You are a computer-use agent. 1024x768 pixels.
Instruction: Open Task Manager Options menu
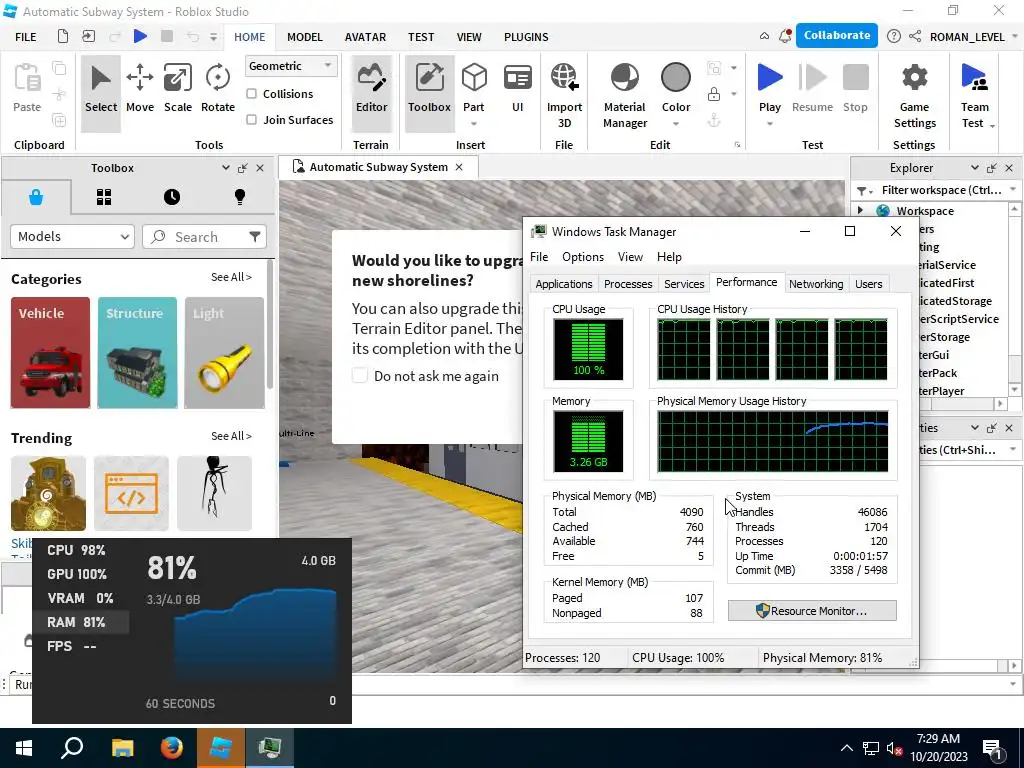pos(583,257)
